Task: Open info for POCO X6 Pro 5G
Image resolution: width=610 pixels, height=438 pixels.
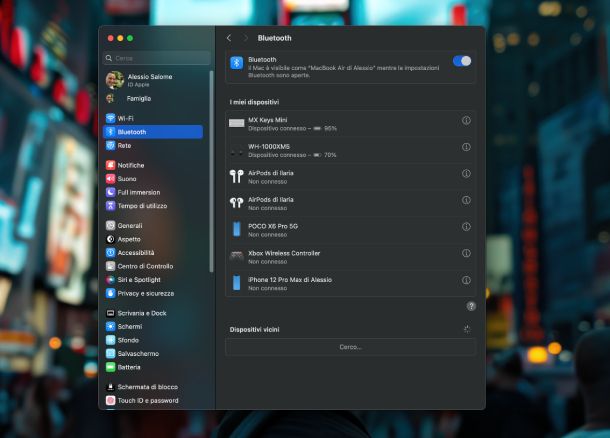Action: 466,227
